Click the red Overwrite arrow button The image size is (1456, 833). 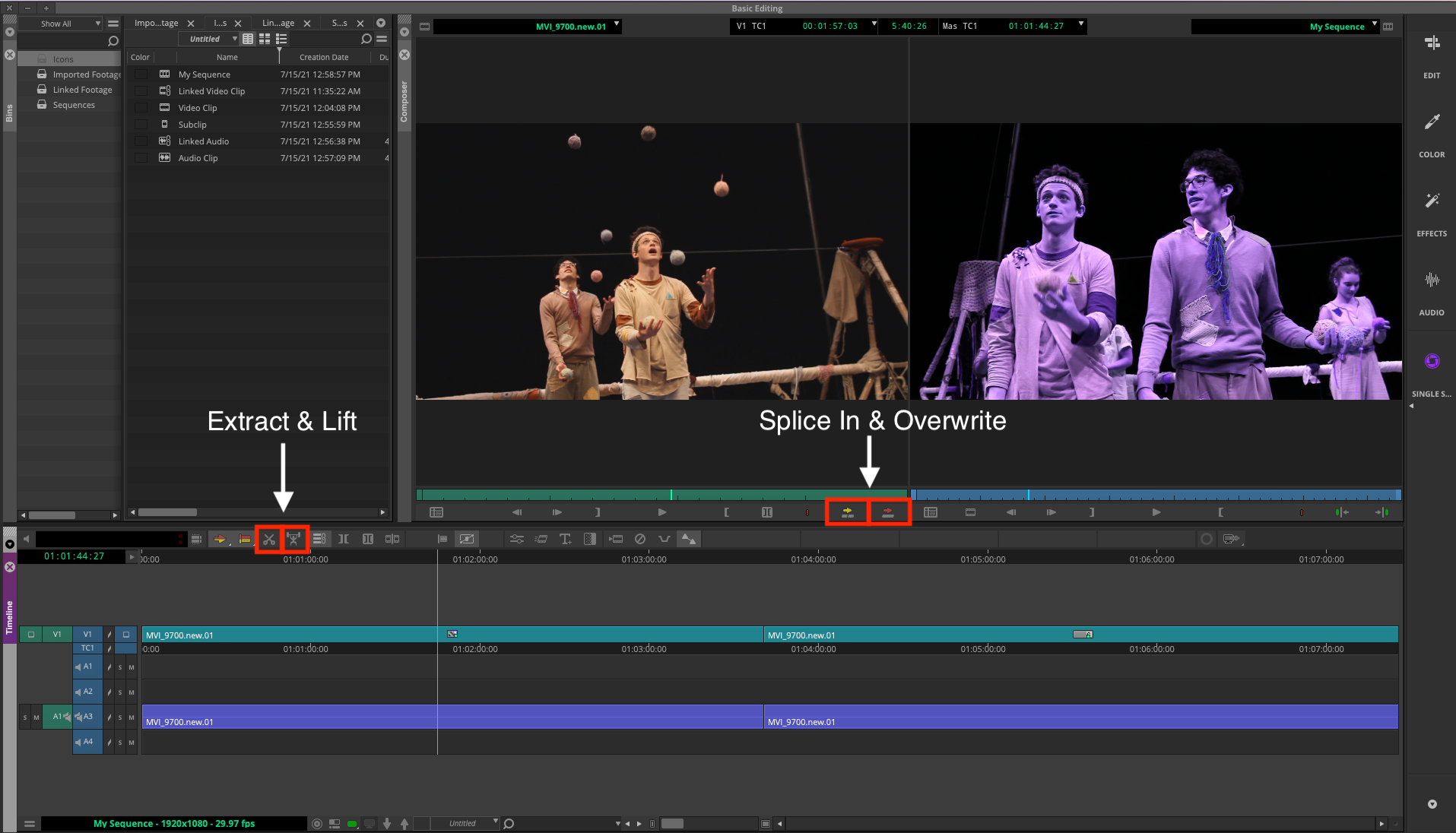(x=887, y=512)
